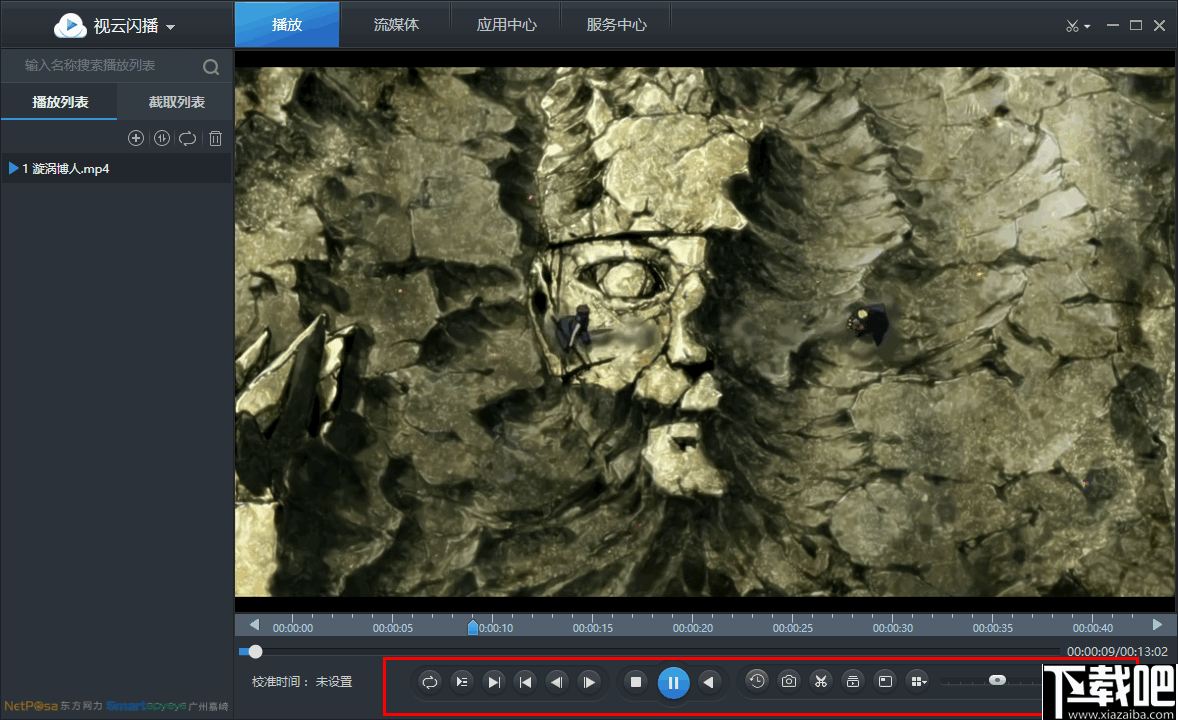The height and width of the screenshot is (720, 1178).
Task: Open the multi-screen grid layout dropdown
Action: (918, 681)
